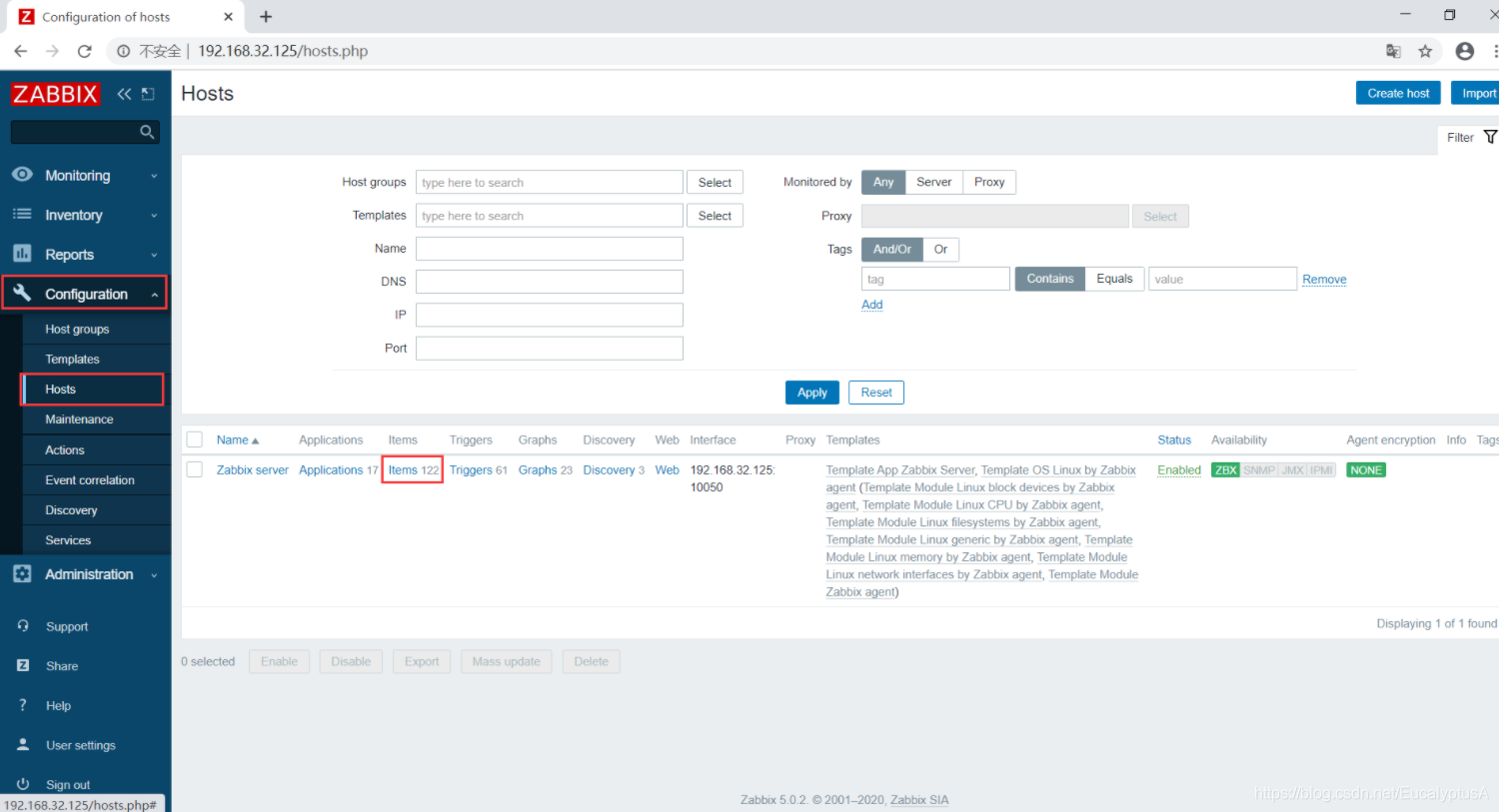This screenshot has height=812, width=1499.
Task: Click the Help question mark icon
Action: tap(23, 705)
